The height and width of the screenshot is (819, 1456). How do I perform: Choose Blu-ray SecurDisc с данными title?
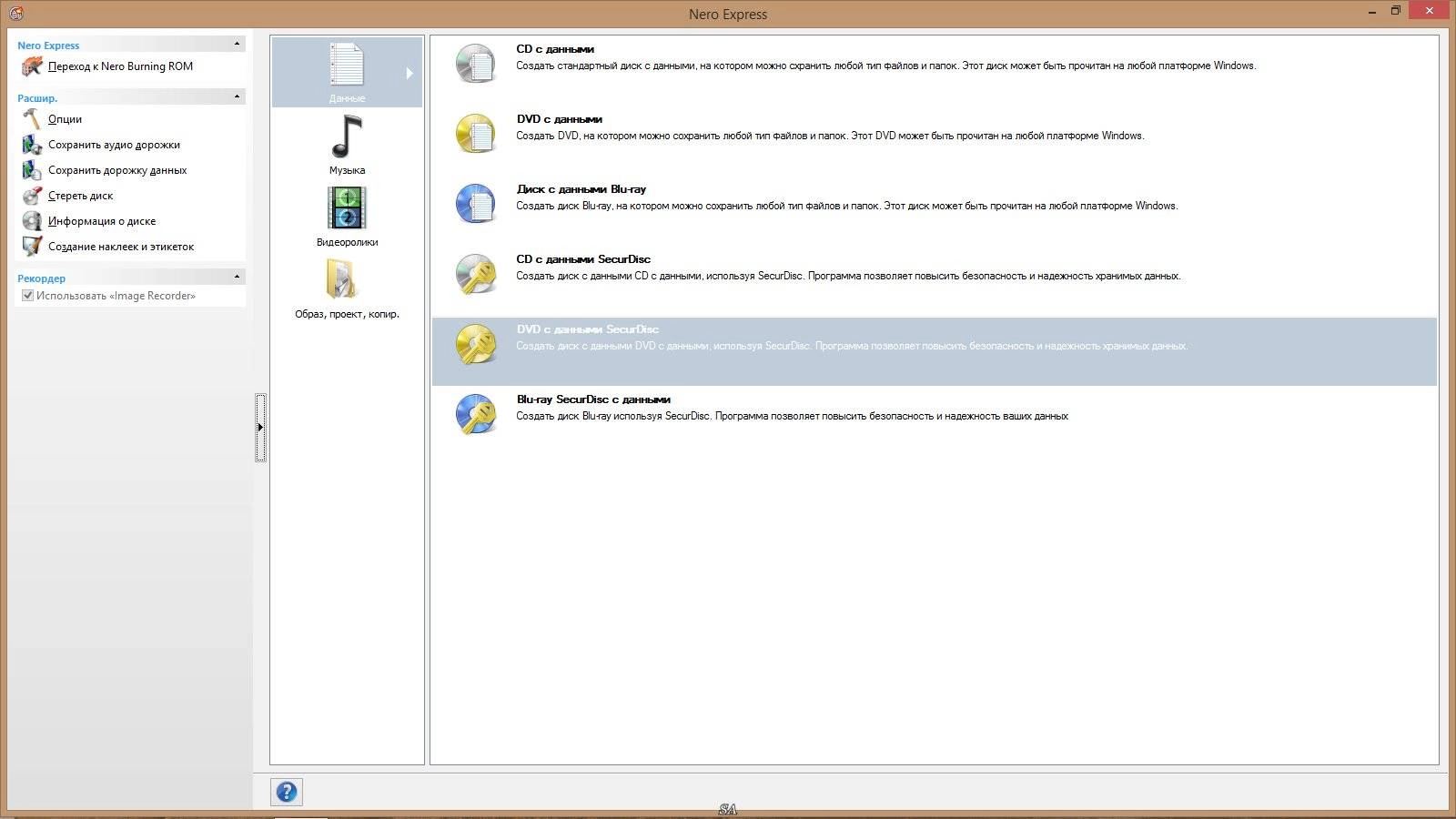click(593, 399)
